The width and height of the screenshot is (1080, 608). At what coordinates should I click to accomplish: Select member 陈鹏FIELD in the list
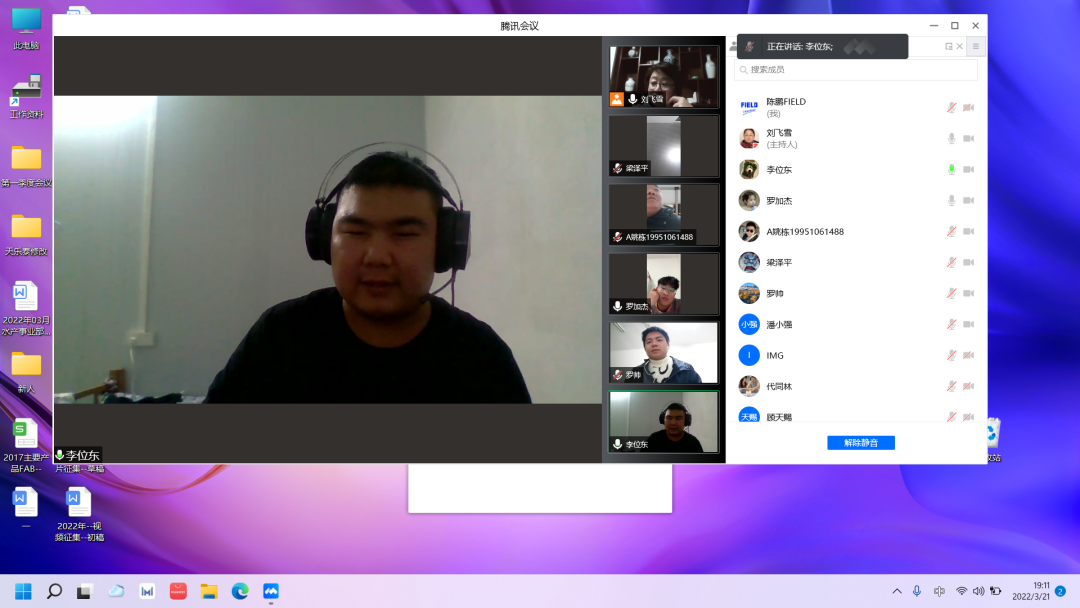855,107
